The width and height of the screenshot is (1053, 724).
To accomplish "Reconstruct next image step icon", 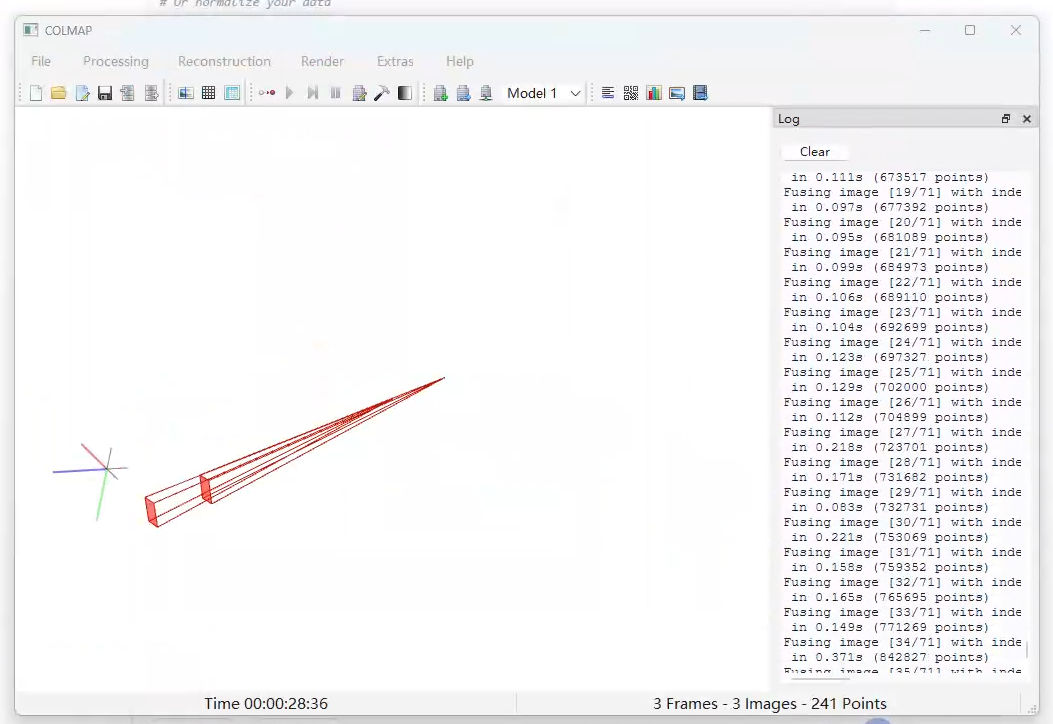I will (x=312, y=93).
